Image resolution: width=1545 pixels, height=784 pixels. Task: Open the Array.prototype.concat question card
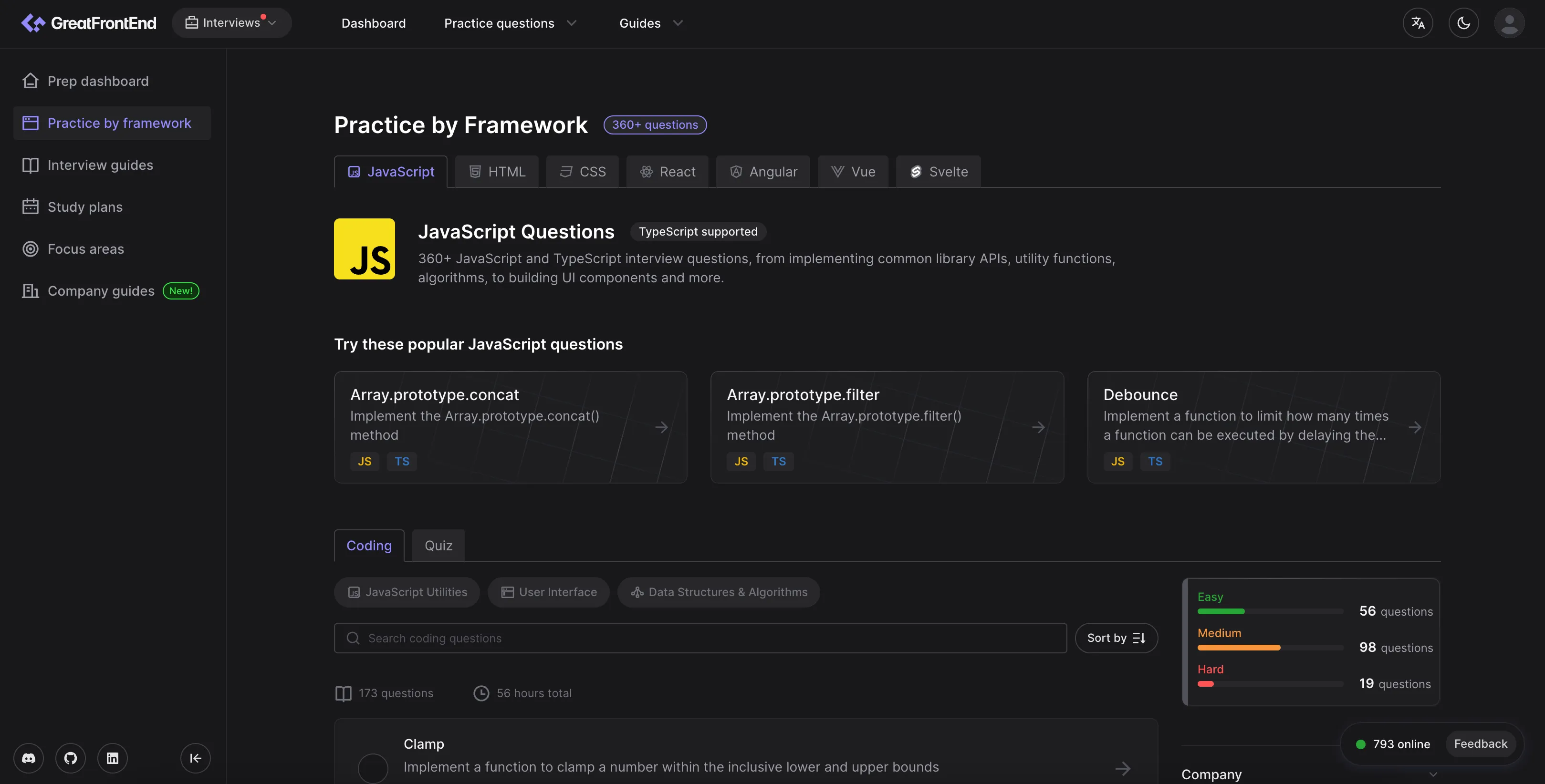tap(511, 427)
